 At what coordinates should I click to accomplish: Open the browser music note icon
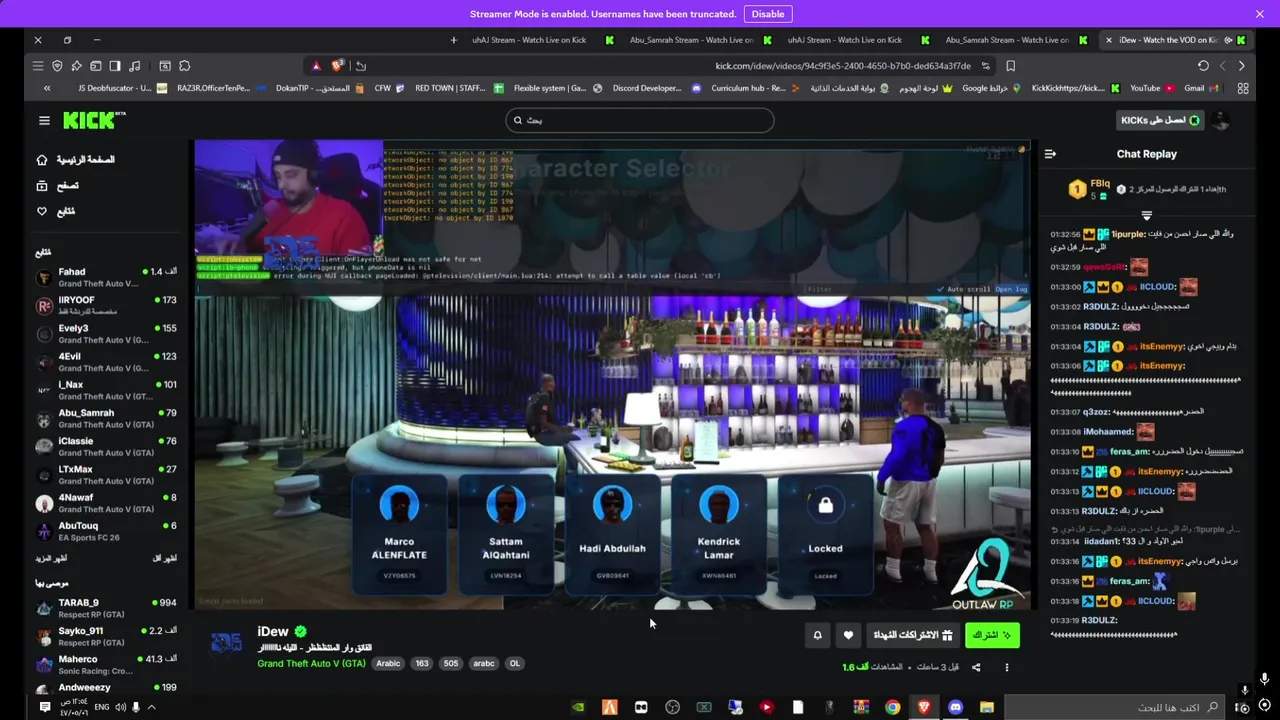135,66
